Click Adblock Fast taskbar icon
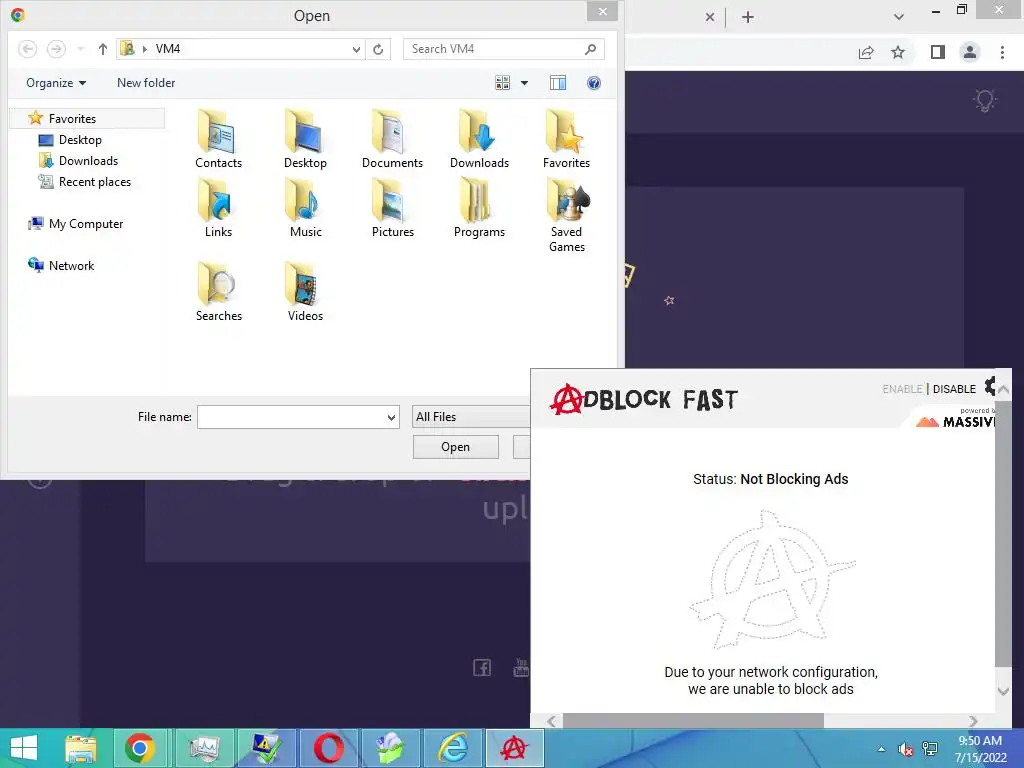Viewport: 1024px width, 768px height. tap(514, 748)
